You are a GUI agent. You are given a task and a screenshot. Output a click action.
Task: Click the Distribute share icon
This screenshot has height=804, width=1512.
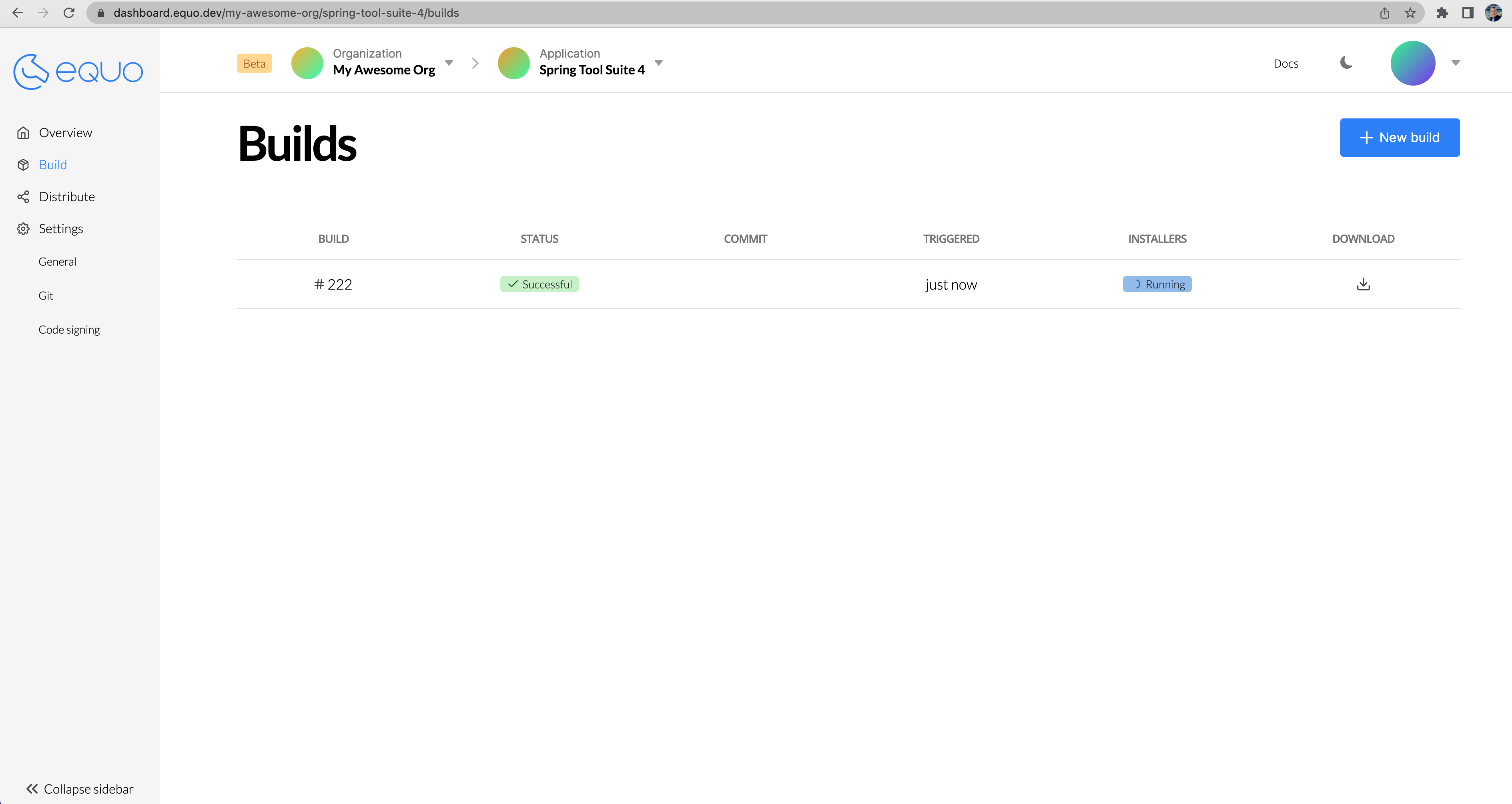[24, 197]
